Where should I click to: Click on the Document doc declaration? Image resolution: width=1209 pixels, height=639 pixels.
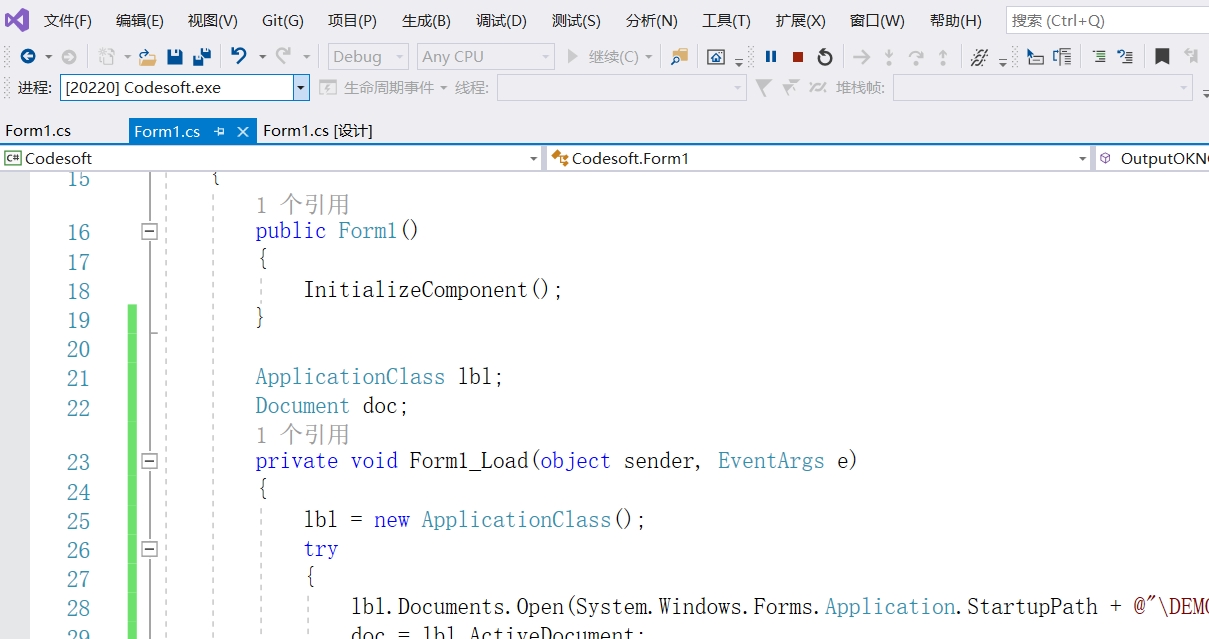click(x=332, y=406)
